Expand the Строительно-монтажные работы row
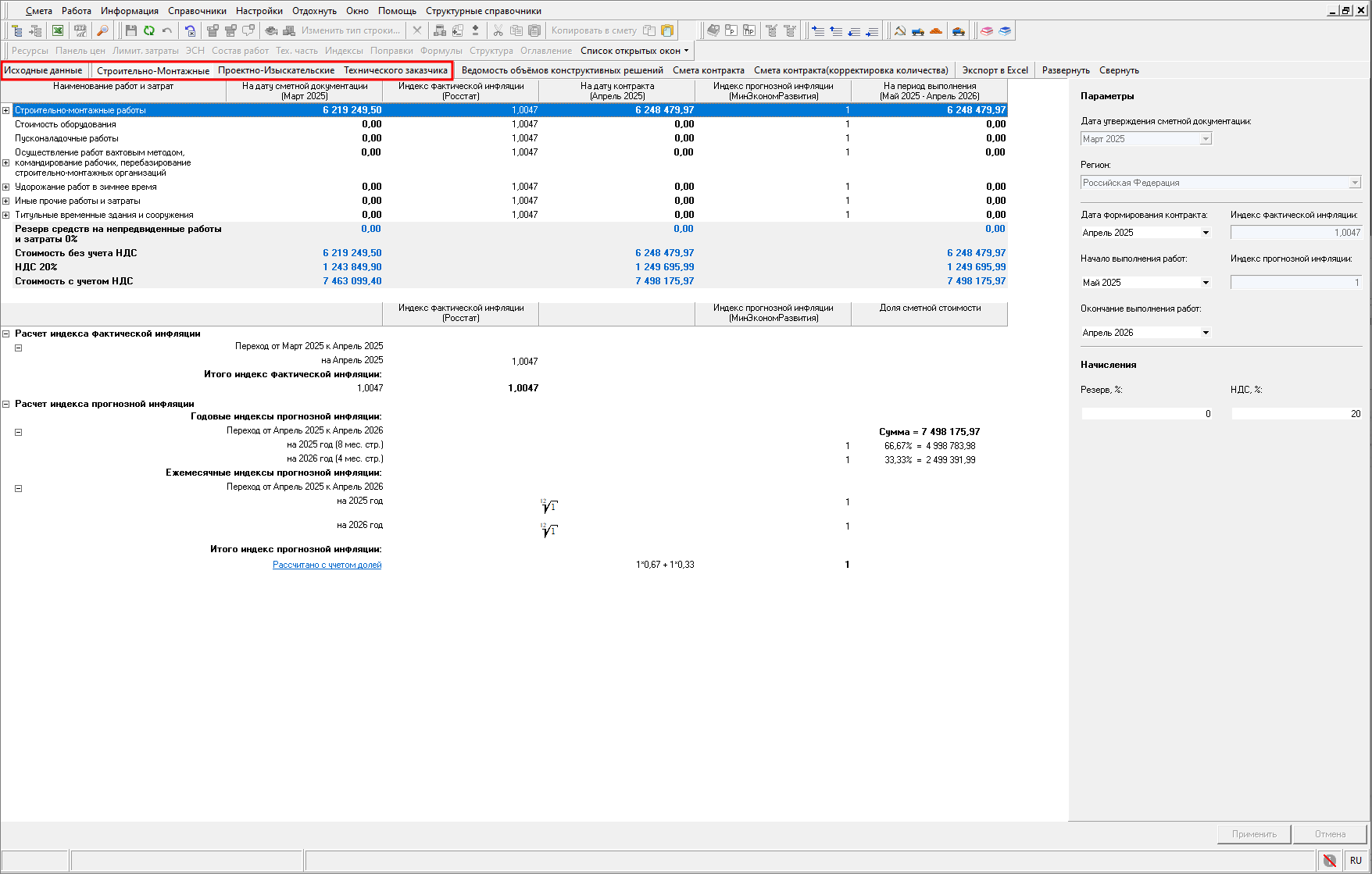The height and width of the screenshot is (874, 1372). [x=6, y=110]
